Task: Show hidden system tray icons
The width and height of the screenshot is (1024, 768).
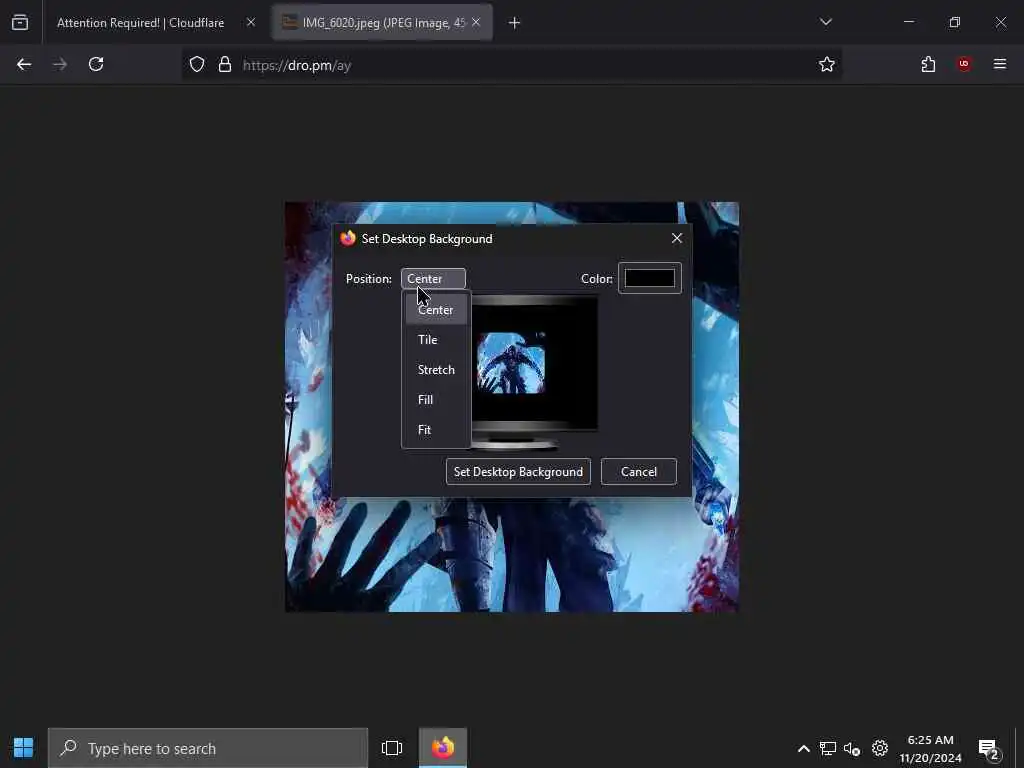Action: [x=804, y=748]
